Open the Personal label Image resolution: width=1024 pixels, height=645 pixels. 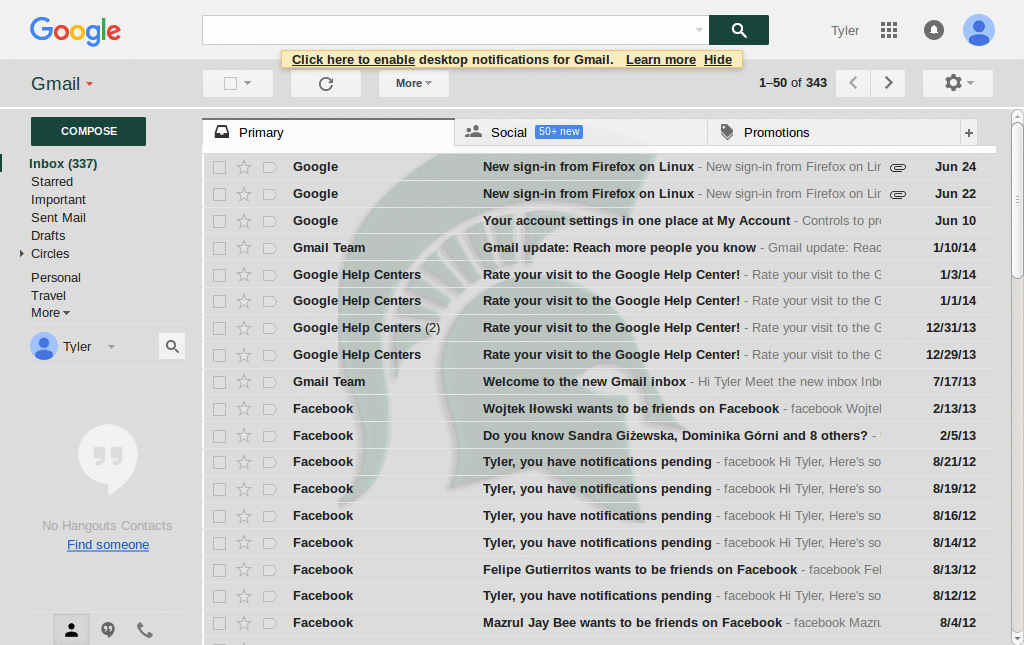pyautogui.click(x=56, y=277)
